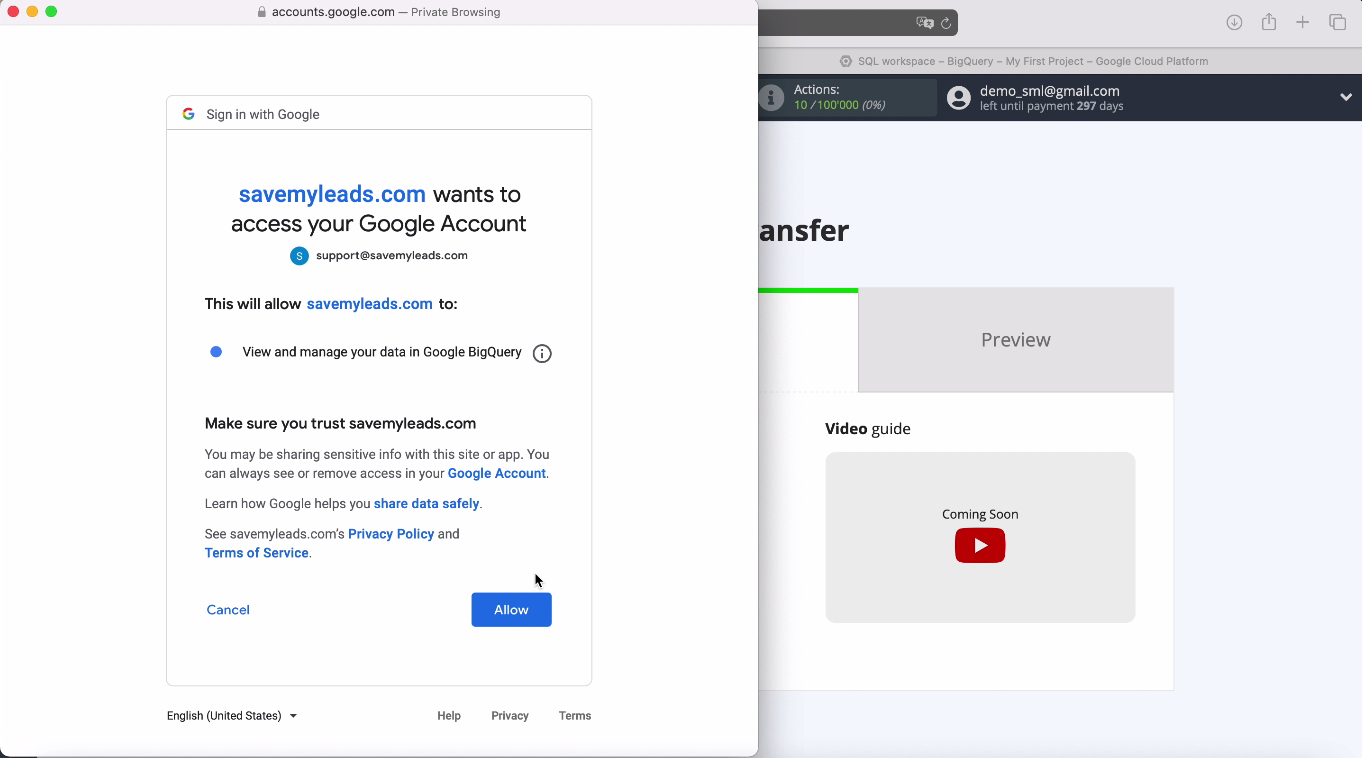The image size is (1362, 758).
Task: Click the accounts.google.com address text
Action: coord(333,12)
